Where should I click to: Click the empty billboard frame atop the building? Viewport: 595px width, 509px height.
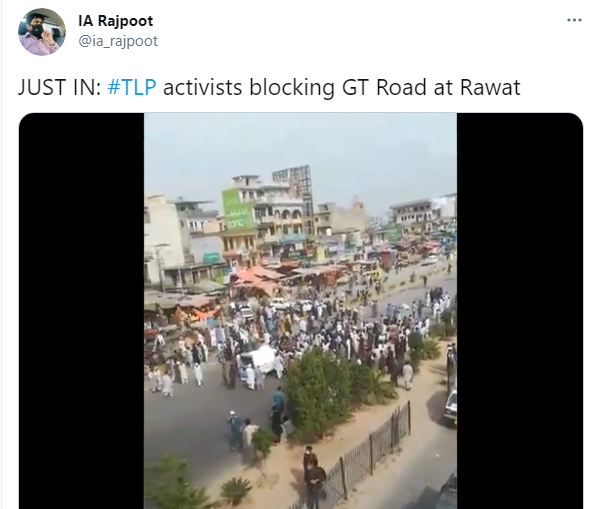(292, 176)
